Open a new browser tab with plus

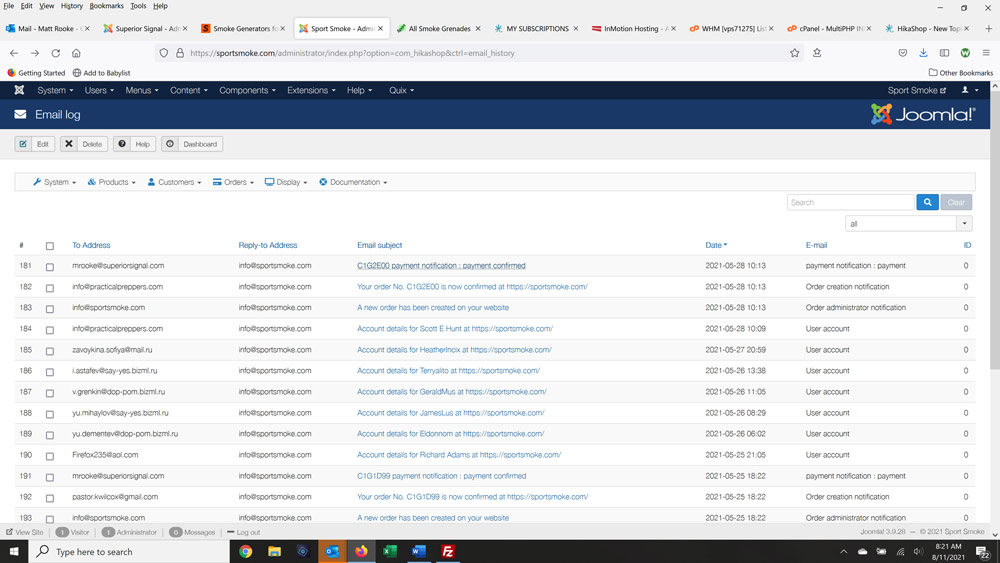coord(989,29)
